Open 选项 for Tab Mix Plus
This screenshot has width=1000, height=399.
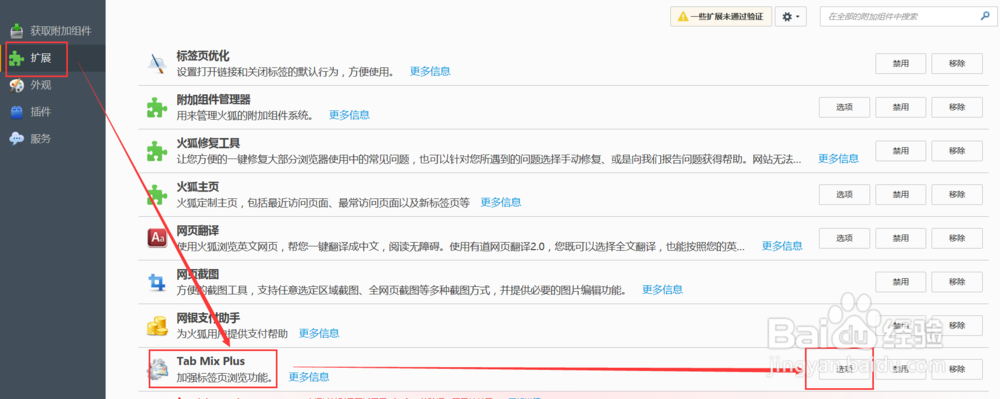(x=844, y=368)
